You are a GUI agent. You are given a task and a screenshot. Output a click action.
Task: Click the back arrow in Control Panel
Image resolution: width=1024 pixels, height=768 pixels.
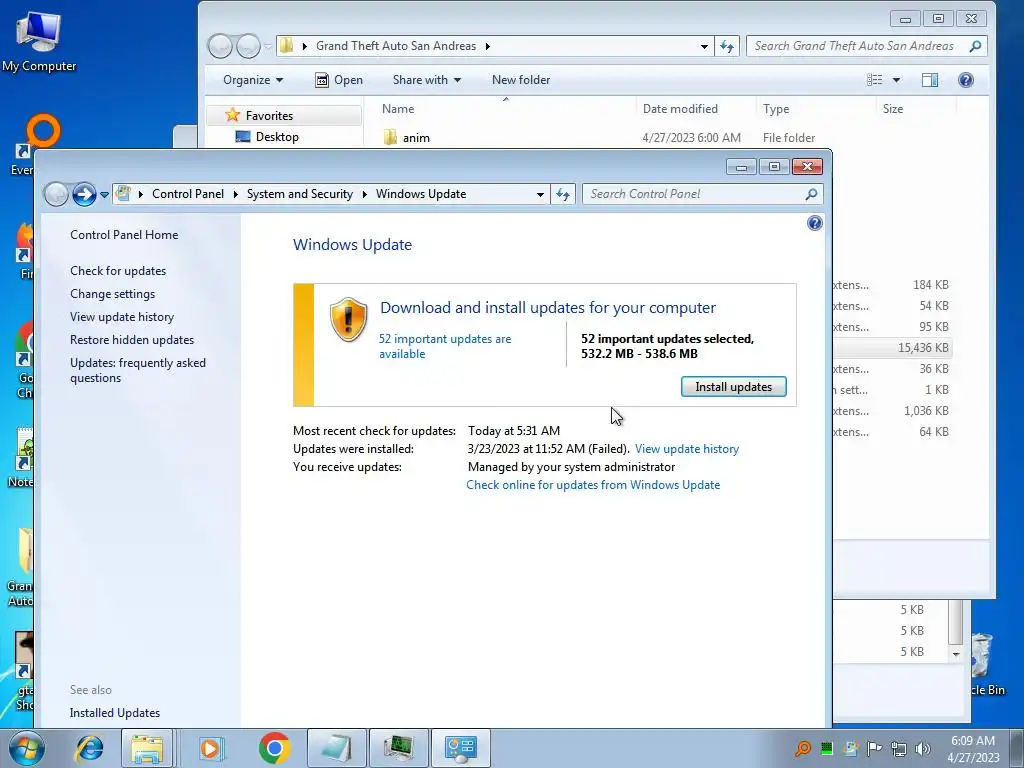point(56,194)
